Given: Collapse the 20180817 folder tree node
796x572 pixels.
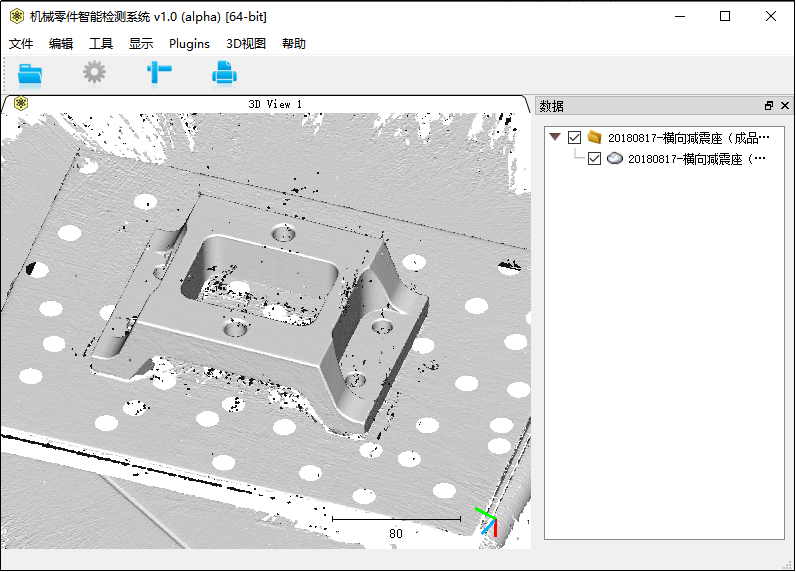Looking at the screenshot, I should tap(555, 137).
